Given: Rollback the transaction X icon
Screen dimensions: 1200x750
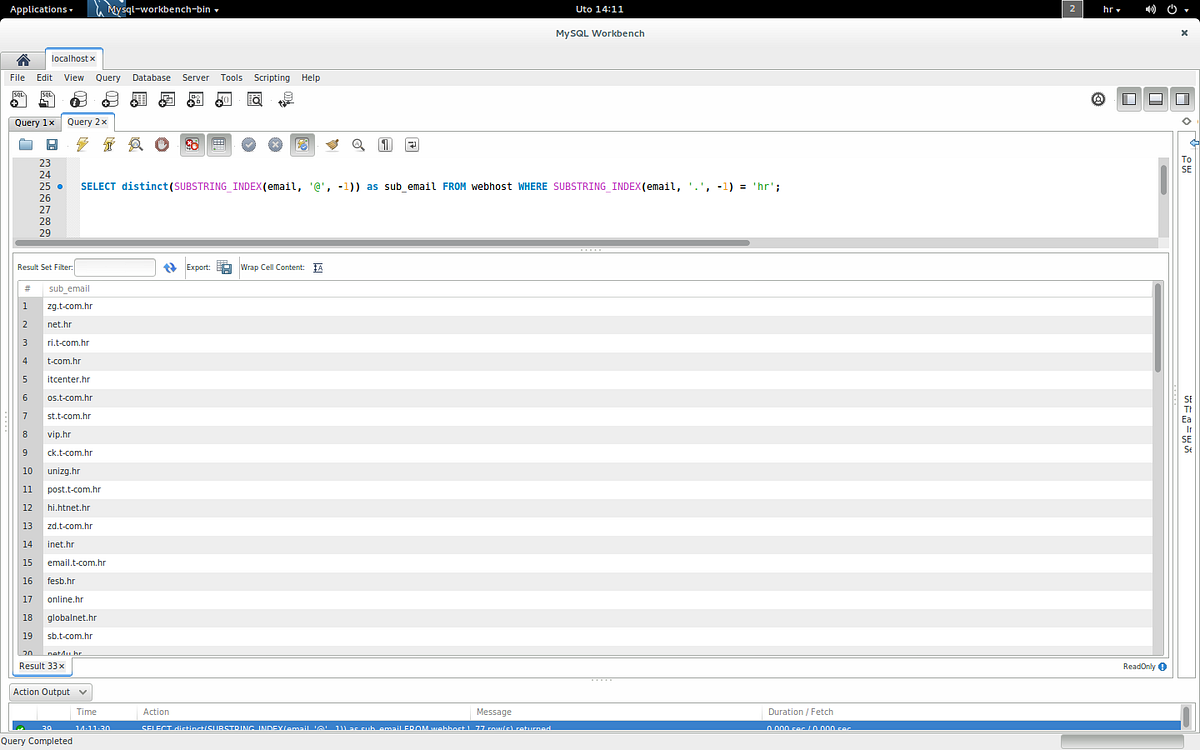Looking at the screenshot, I should pos(275,145).
